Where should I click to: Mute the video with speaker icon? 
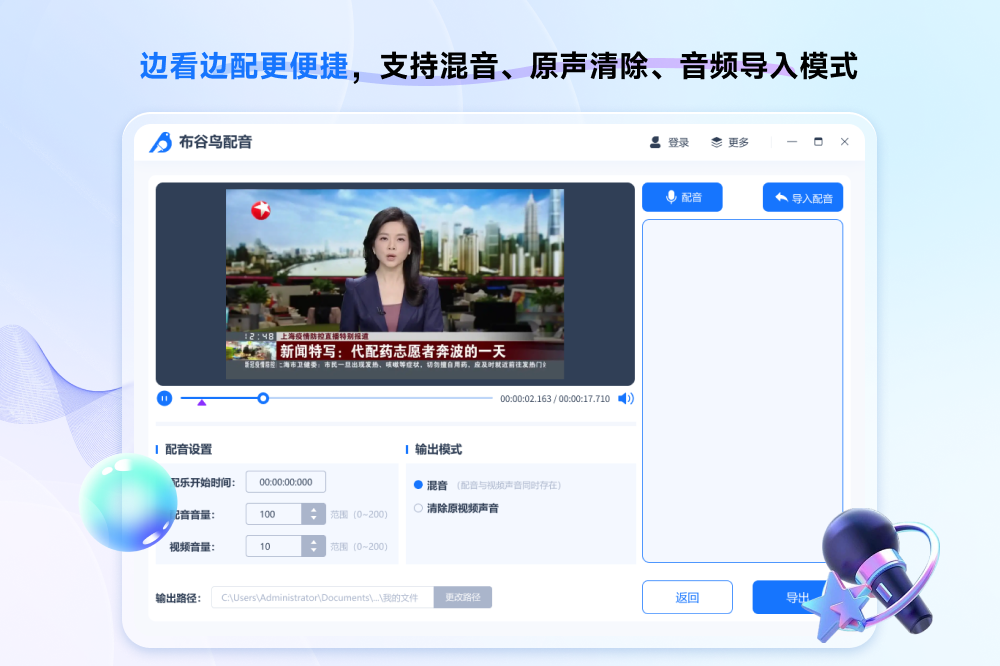pyautogui.click(x=626, y=398)
